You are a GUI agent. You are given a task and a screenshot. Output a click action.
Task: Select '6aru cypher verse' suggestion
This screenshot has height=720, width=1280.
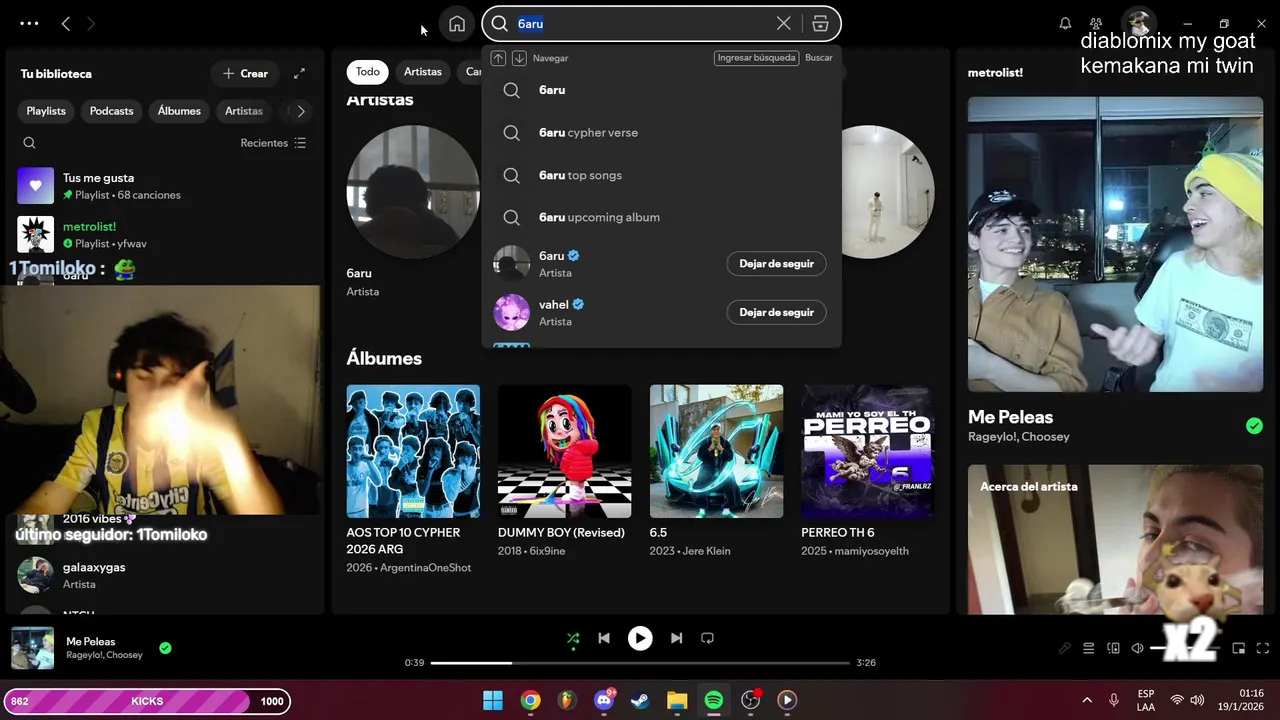661,132
